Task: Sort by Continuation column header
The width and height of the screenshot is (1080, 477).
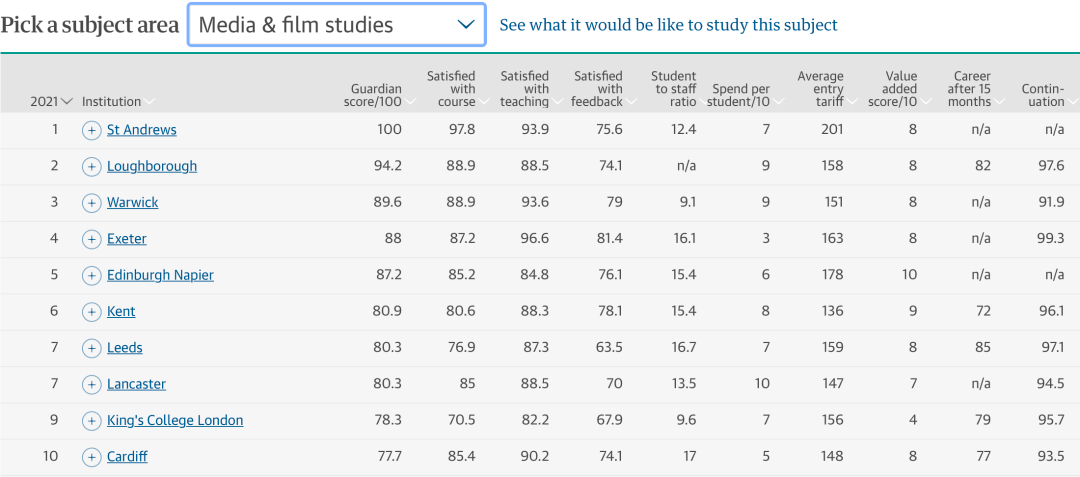Action: point(1042,95)
